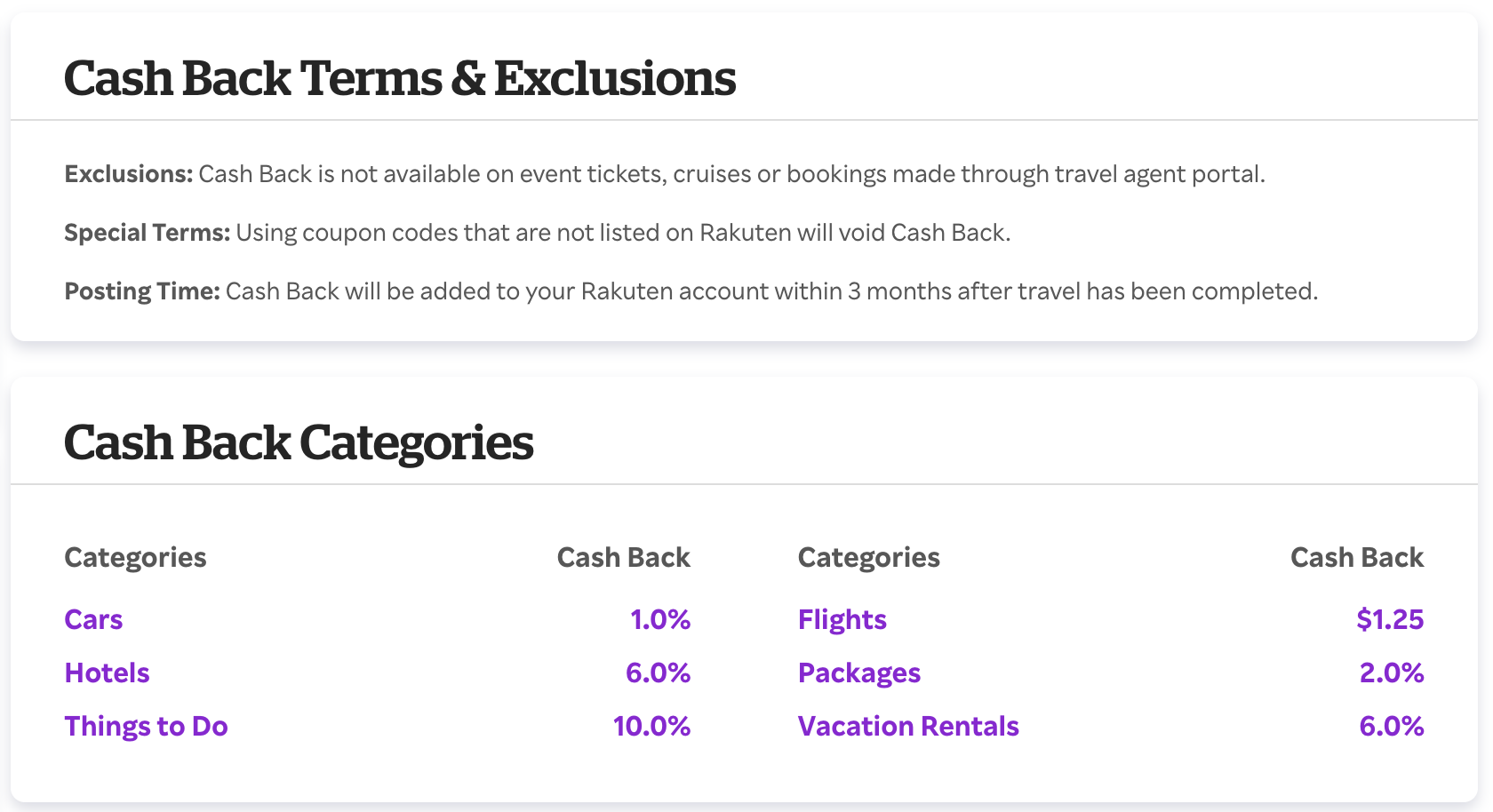Screen dimensions: 1493x812
Task: Click the Exclusions terms paragraph
Action: click(x=667, y=174)
